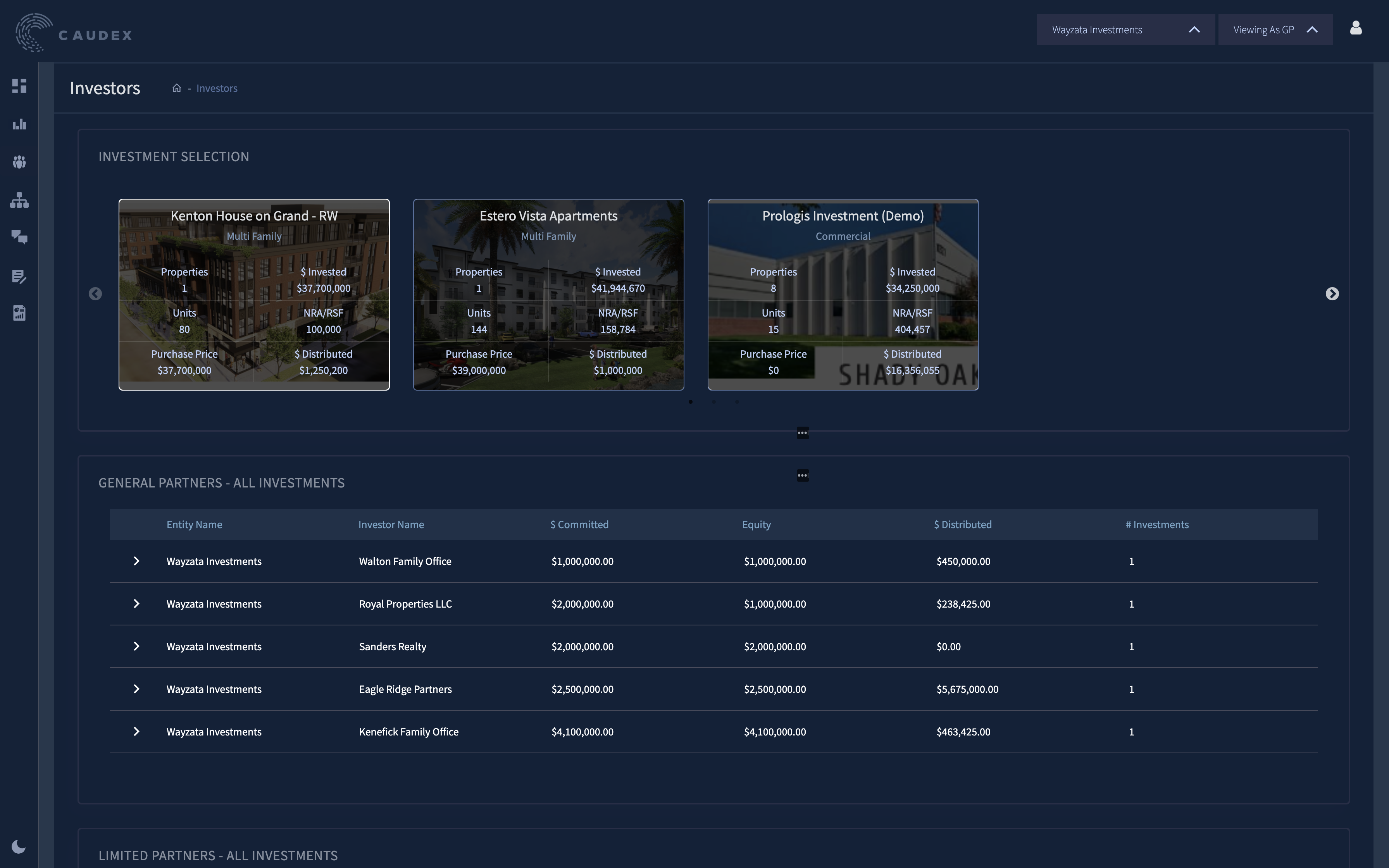Select the first carousel page dot
The height and width of the screenshot is (868, 1389).
click(x=691, y=402)
